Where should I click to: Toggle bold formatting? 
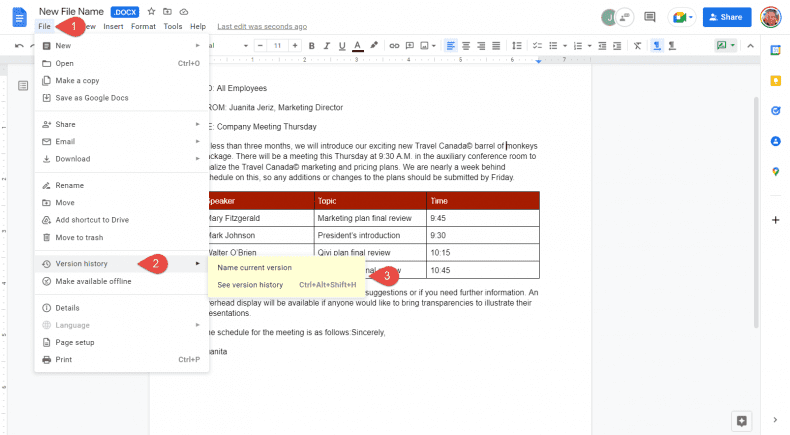point(312,45)
